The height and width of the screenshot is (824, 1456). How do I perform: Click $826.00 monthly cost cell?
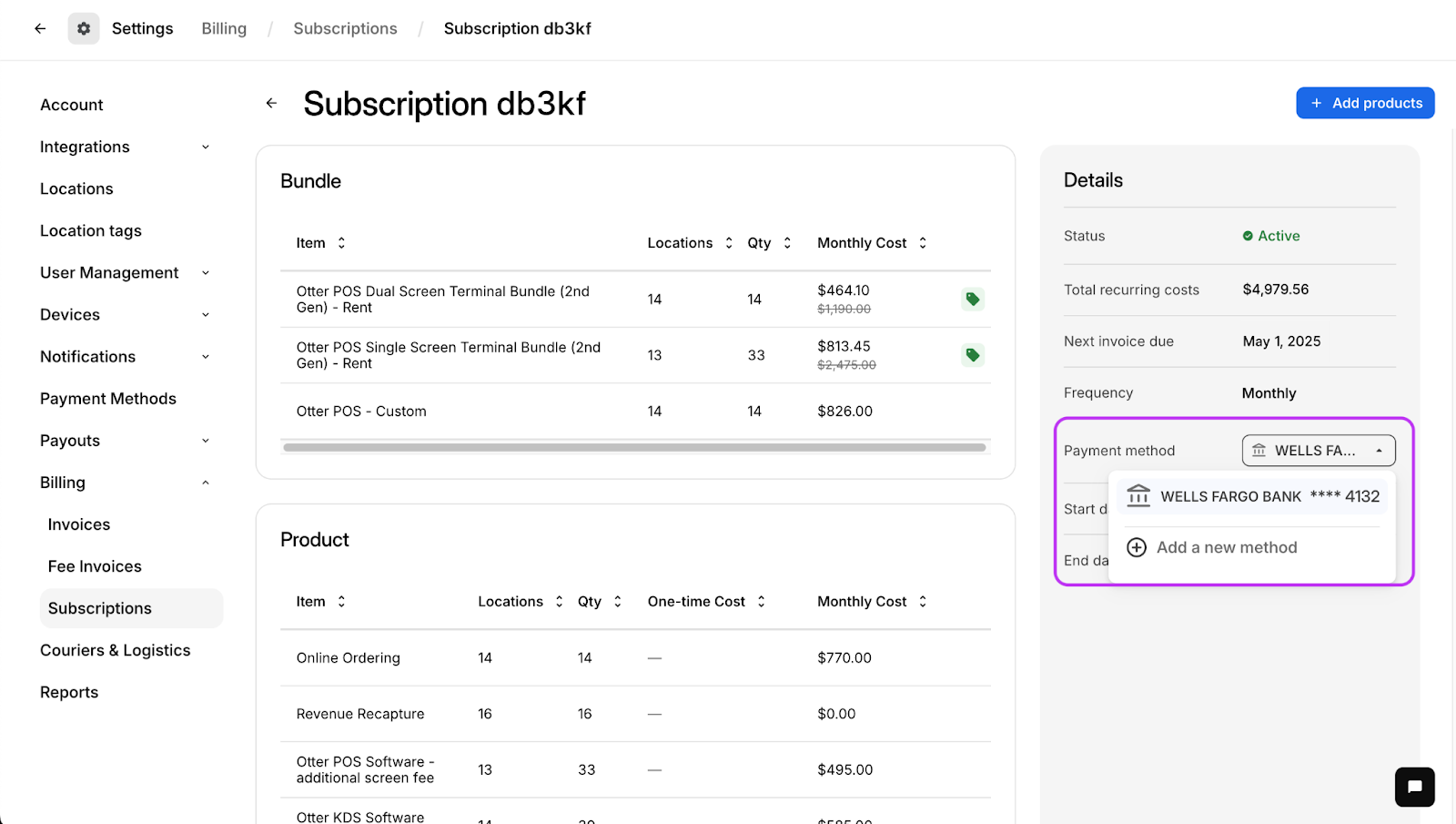pyautogui.click(x=844, y=412)
